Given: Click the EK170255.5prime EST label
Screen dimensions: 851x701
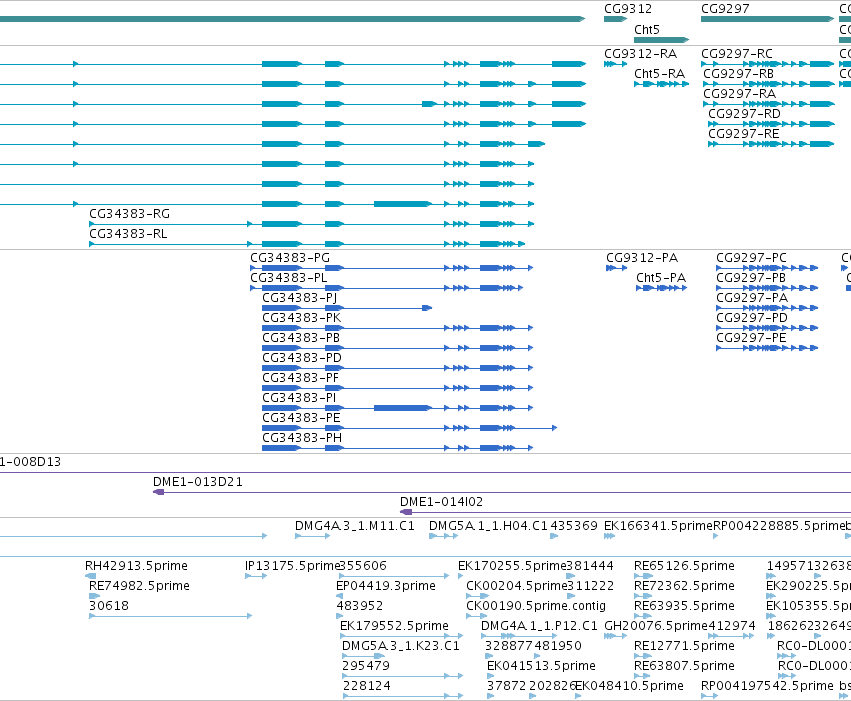Looking at the screenshot, I should pyautogui.click(x=512, y=566).
